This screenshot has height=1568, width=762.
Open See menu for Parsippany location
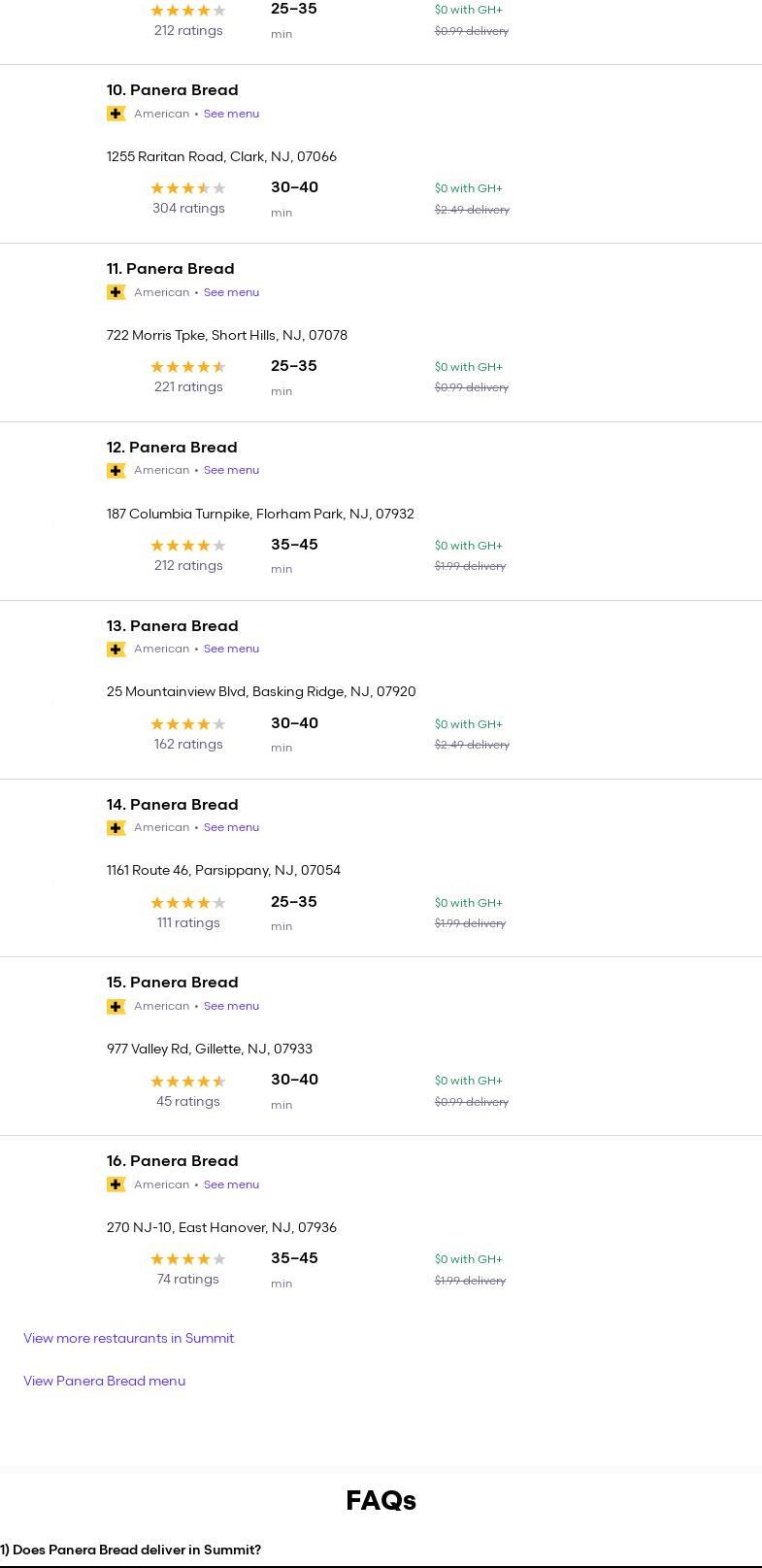[231, 827]
